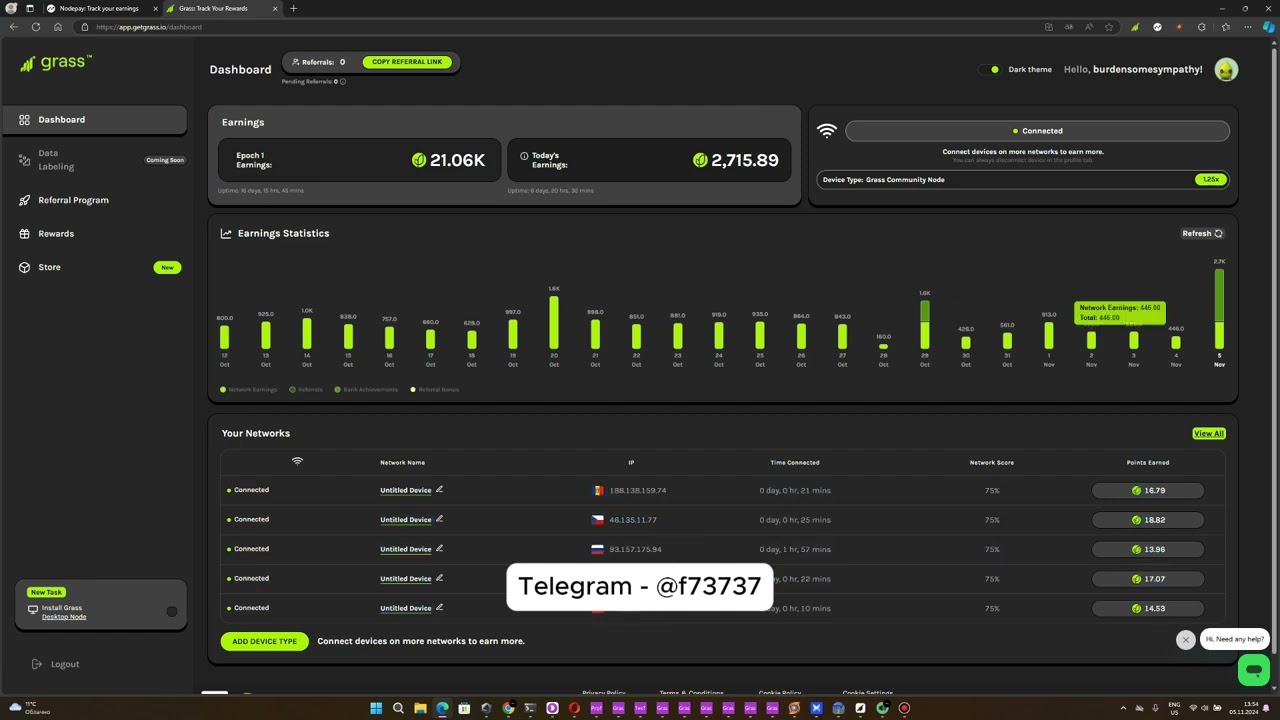Refresh the earnings statistics
Viewport: 1280px width, 720px height.
(1202, 234)
